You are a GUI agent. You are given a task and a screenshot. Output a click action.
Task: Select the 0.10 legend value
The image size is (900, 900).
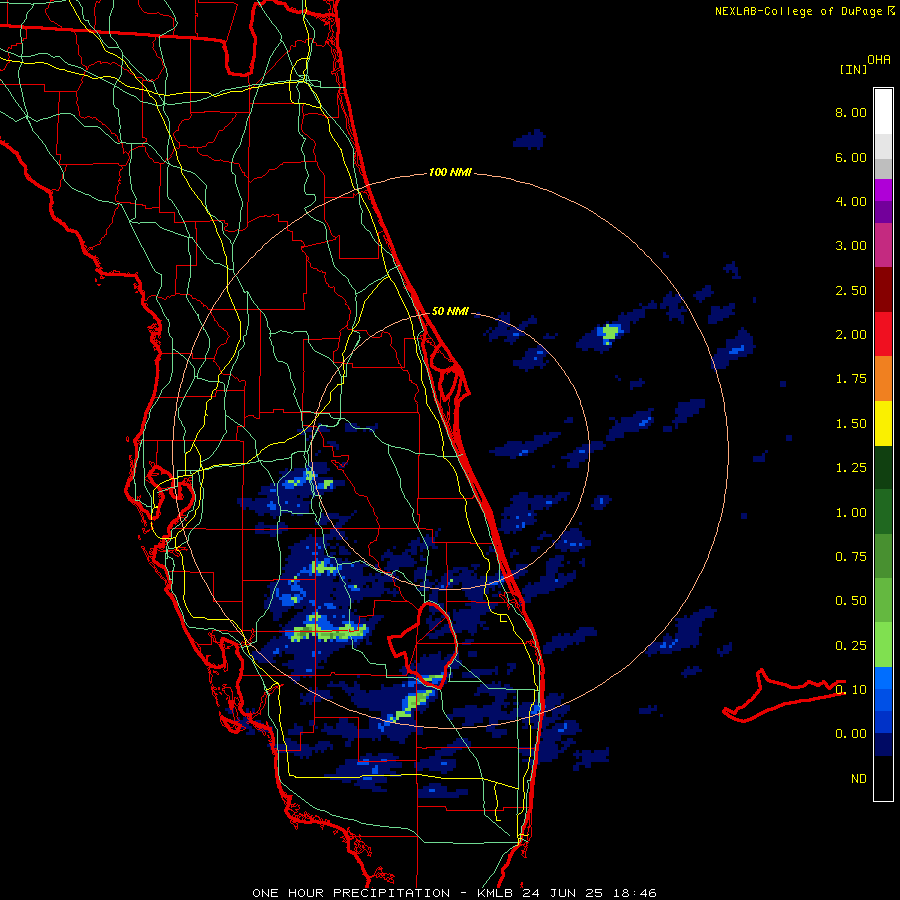(x=851, y=690)
